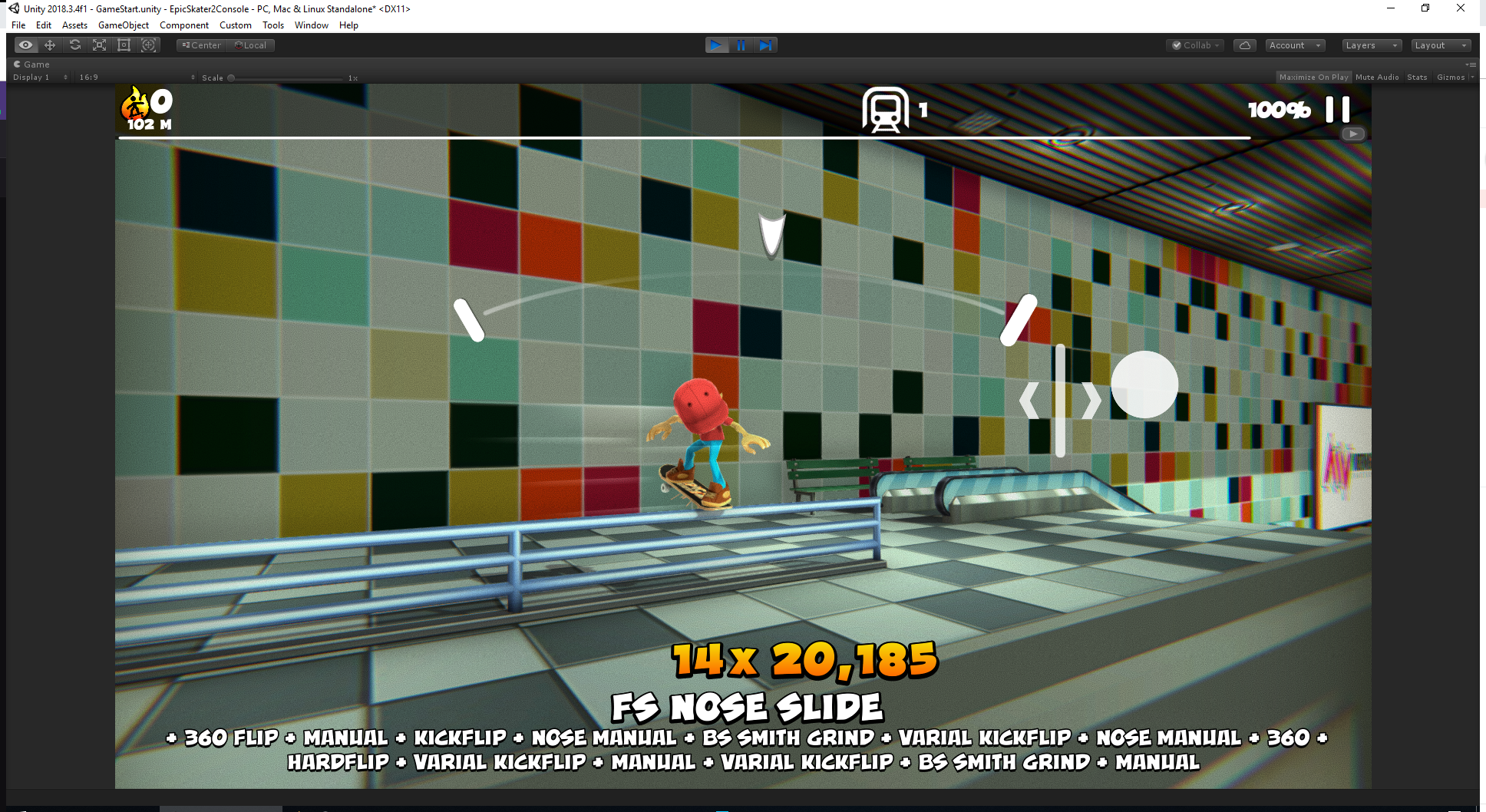The height and width of the screenshot is (812, 1486).
Task: Open the GameObject menu
Action: click(124, 25)
